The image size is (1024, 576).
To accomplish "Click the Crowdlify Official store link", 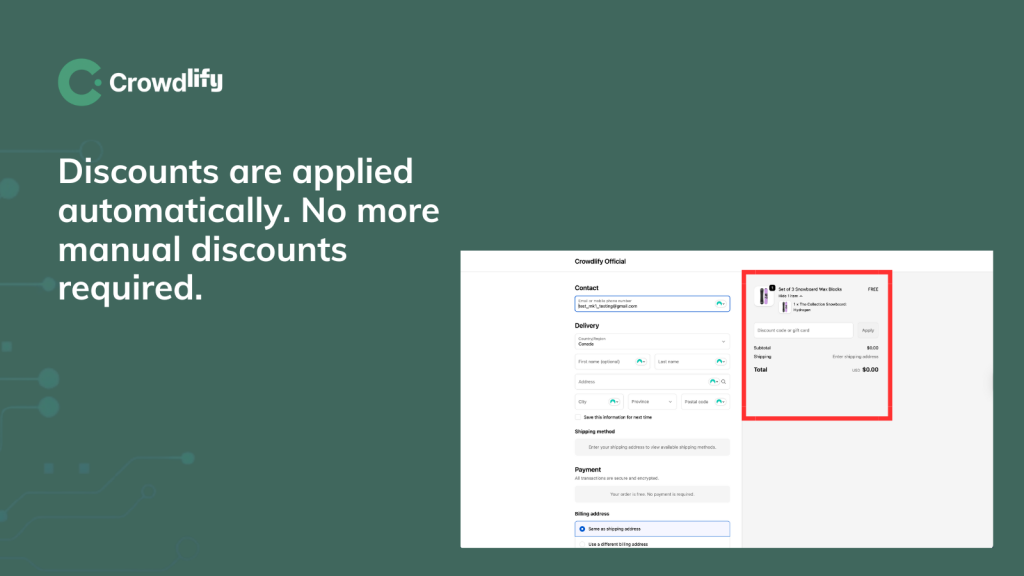I will tap(600, 261).
